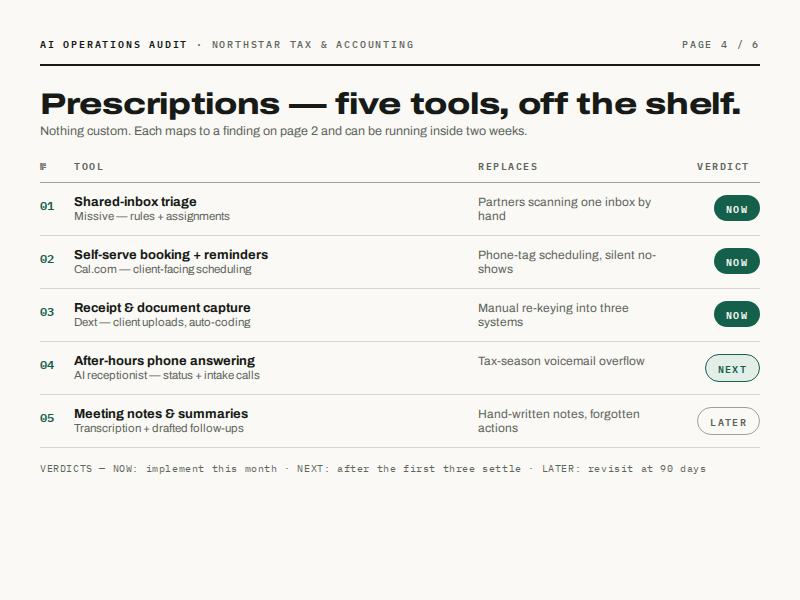Click 'Cal.com — client-facing scheduling' text
This screenshot has height=600, width=800.
(163, 269)
